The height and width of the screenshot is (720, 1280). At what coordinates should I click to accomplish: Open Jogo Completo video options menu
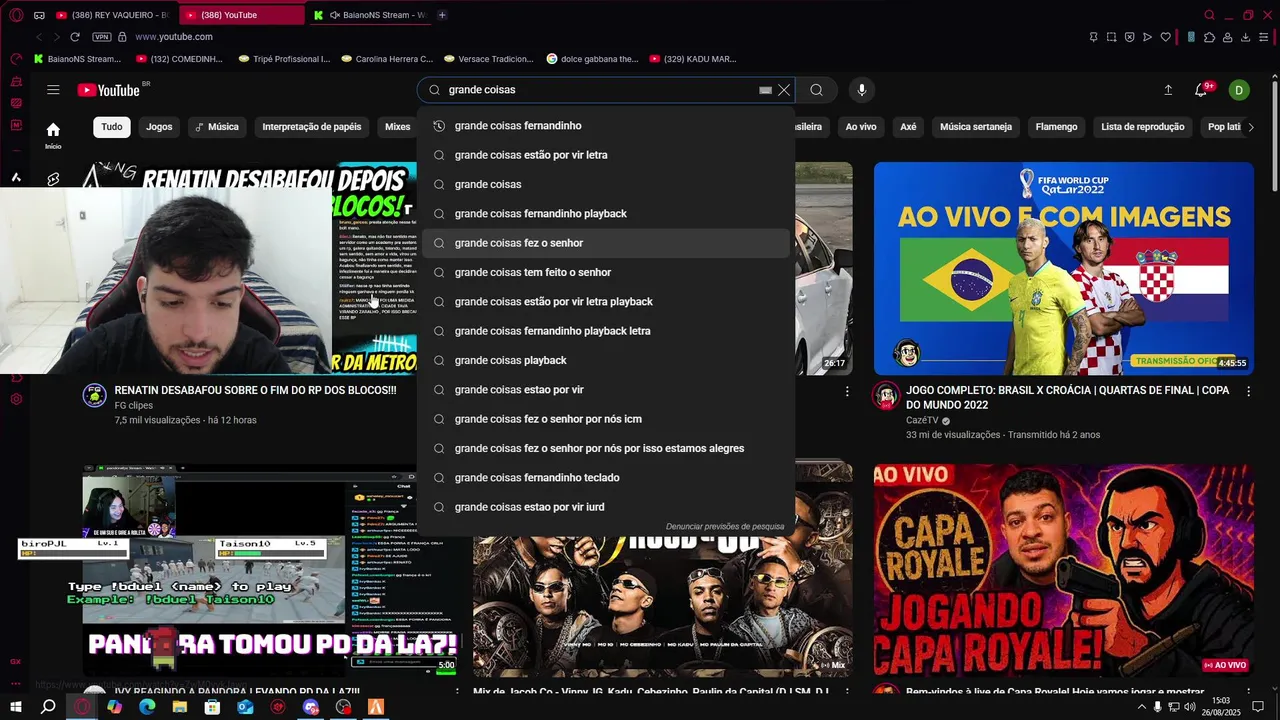[x=1248, y=392]
